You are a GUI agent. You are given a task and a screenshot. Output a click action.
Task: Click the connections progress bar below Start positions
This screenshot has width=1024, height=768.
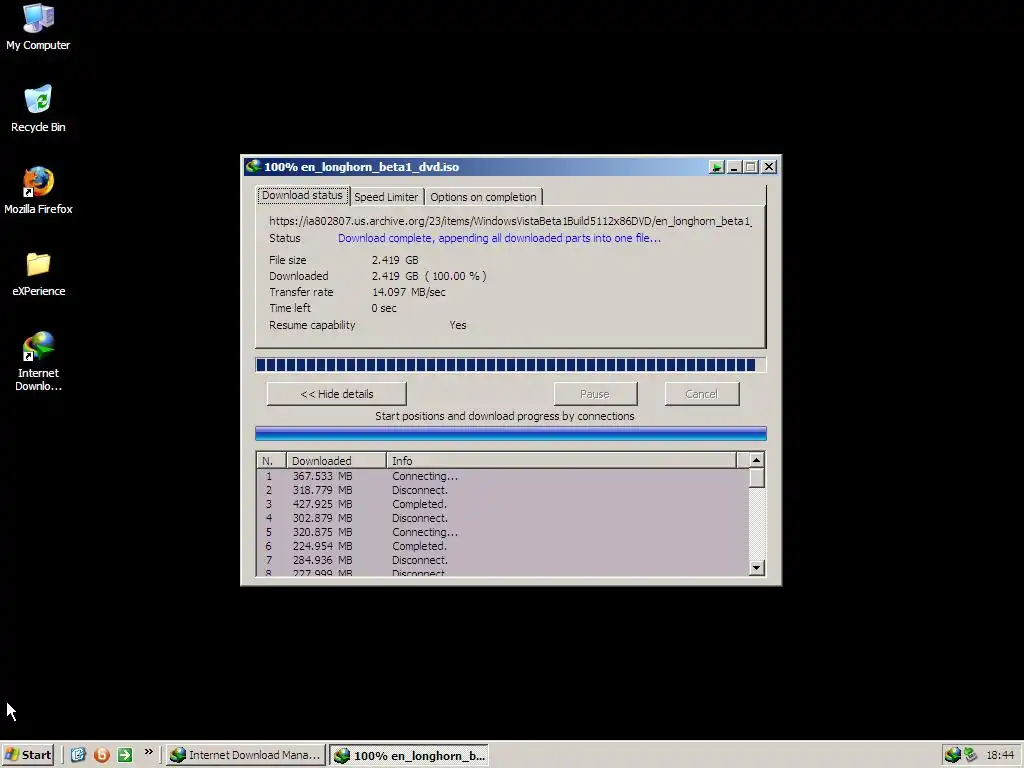point(510,434)
